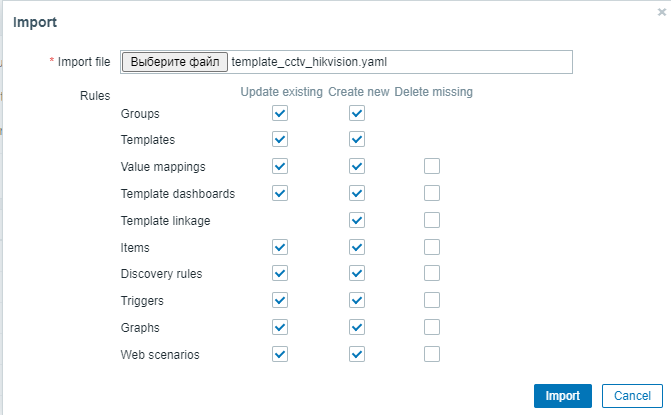
Task: Enable Delete missing for Template dashboards
Action: point(432,193)
